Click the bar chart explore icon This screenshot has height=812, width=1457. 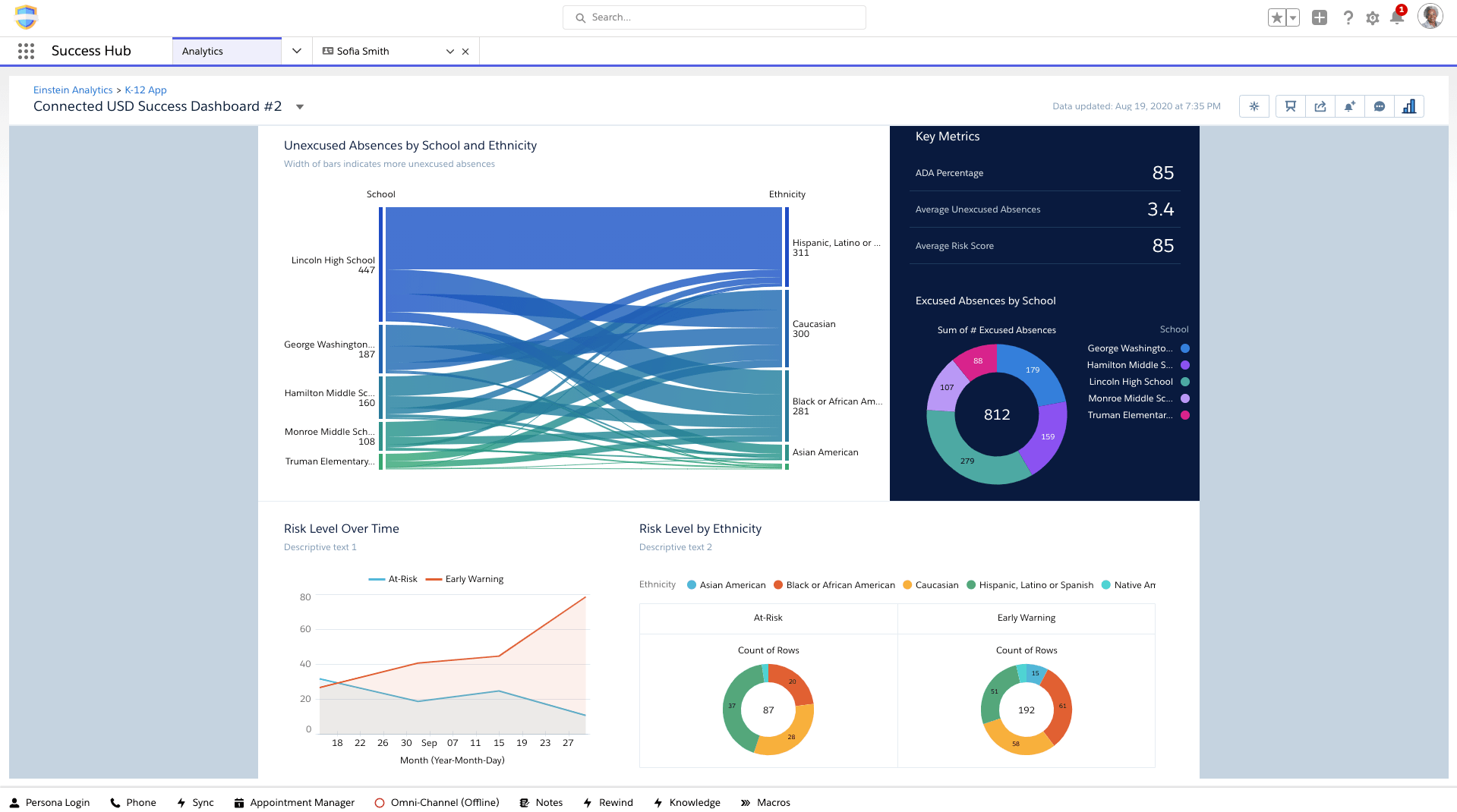[1409, 106]
